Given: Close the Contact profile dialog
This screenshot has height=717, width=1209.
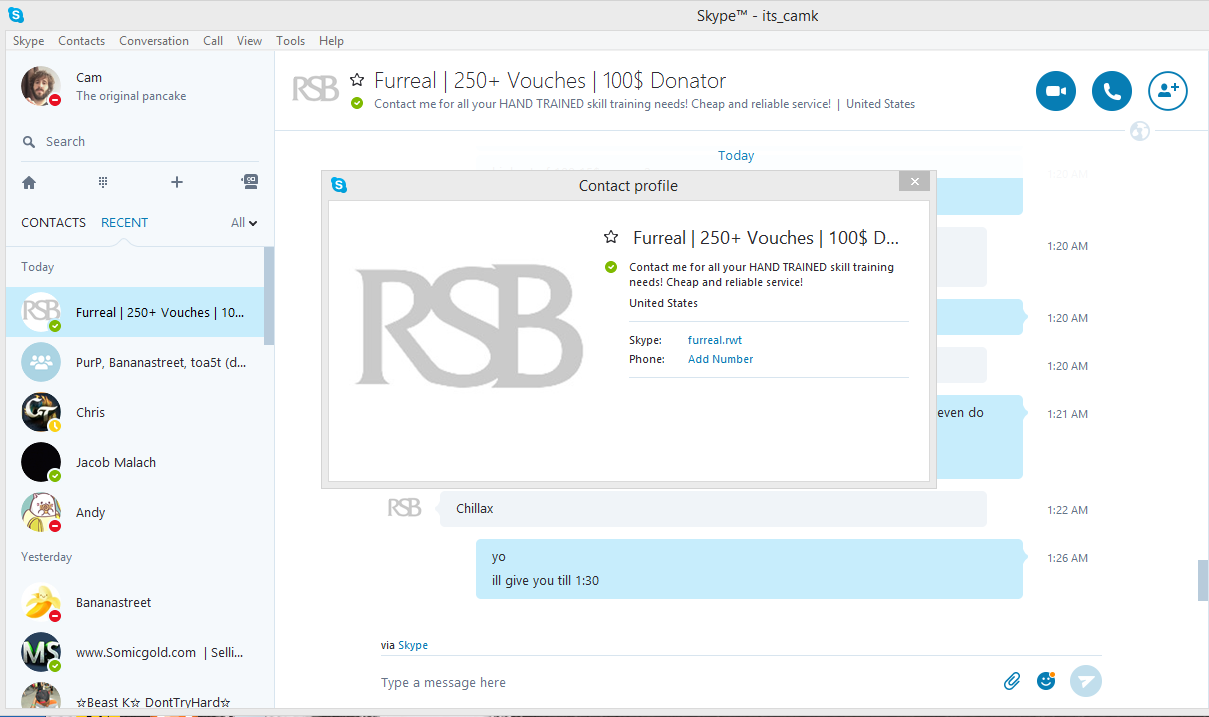Looking at the screenshot, I should 914,181.
